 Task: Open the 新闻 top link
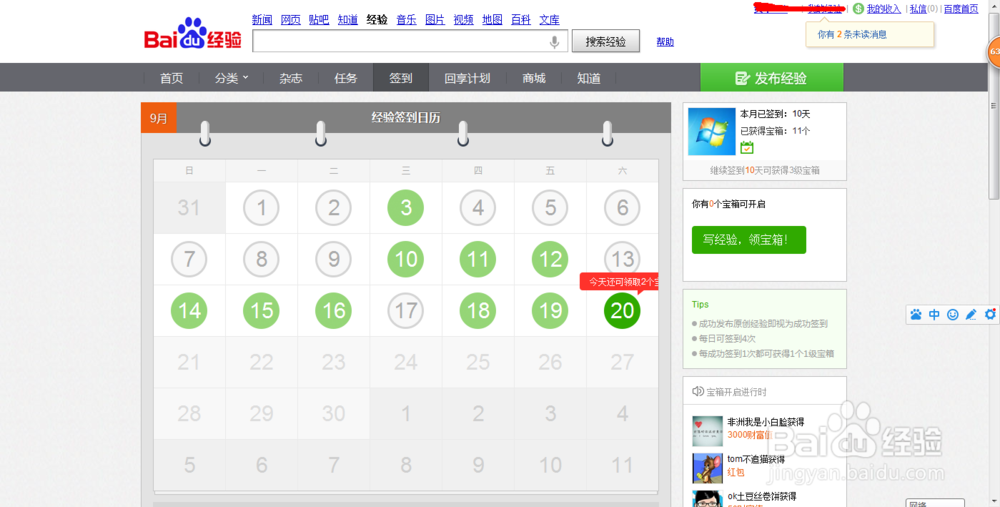coord(262,20)
